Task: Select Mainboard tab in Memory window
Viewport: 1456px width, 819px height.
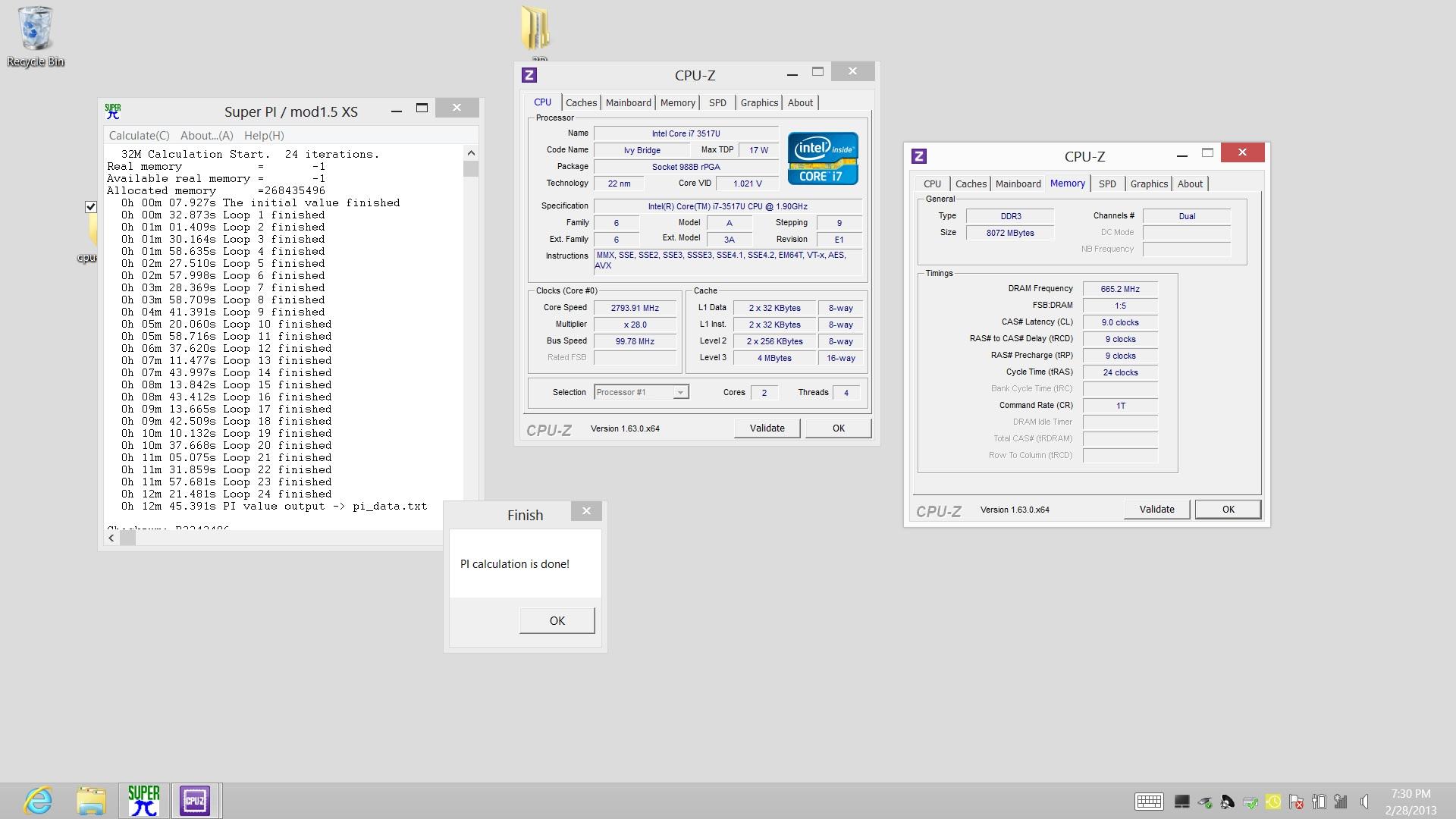Action: tap(1018, 184)
